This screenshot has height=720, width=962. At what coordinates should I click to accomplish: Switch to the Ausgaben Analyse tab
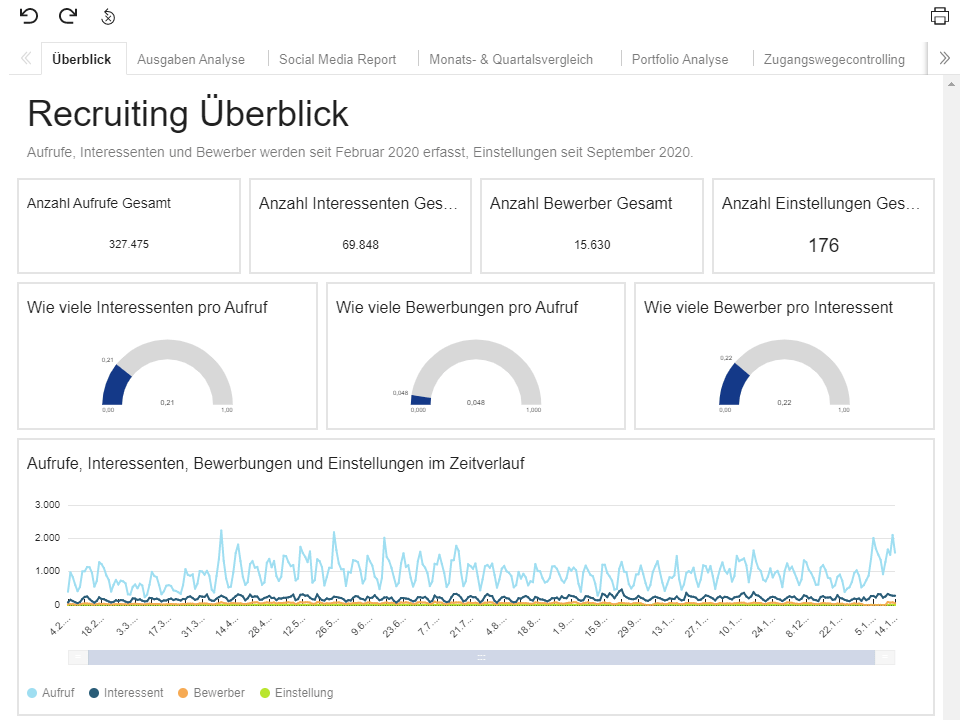190,59
